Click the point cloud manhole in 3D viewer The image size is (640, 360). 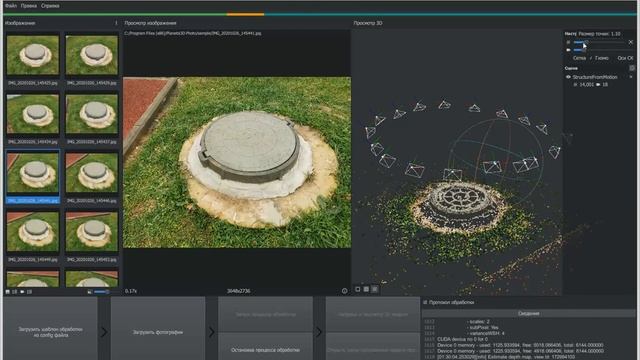click(x=459, y=206)
